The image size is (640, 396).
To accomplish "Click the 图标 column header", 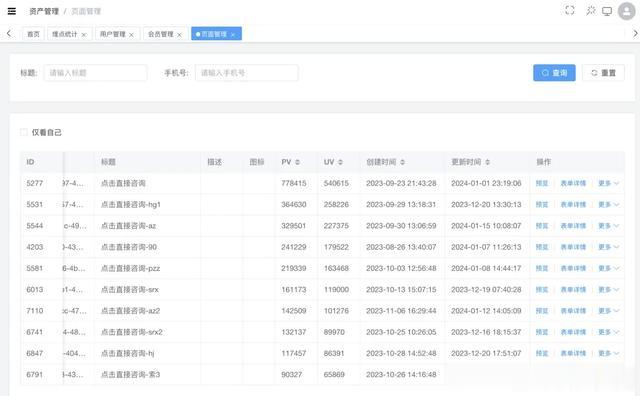I will (x=257, y=162).
